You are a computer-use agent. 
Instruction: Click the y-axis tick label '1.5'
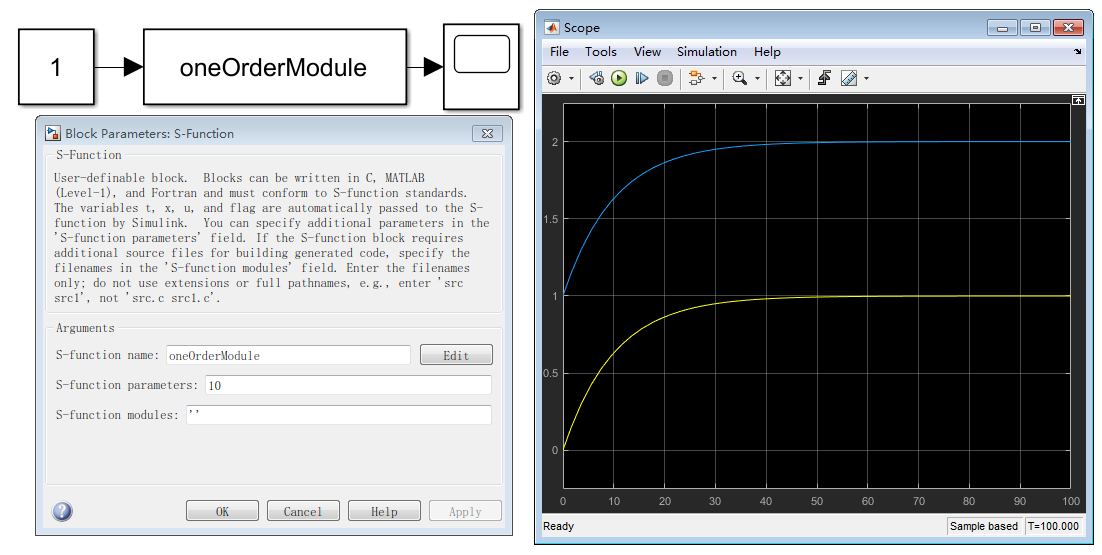(550, 219)
